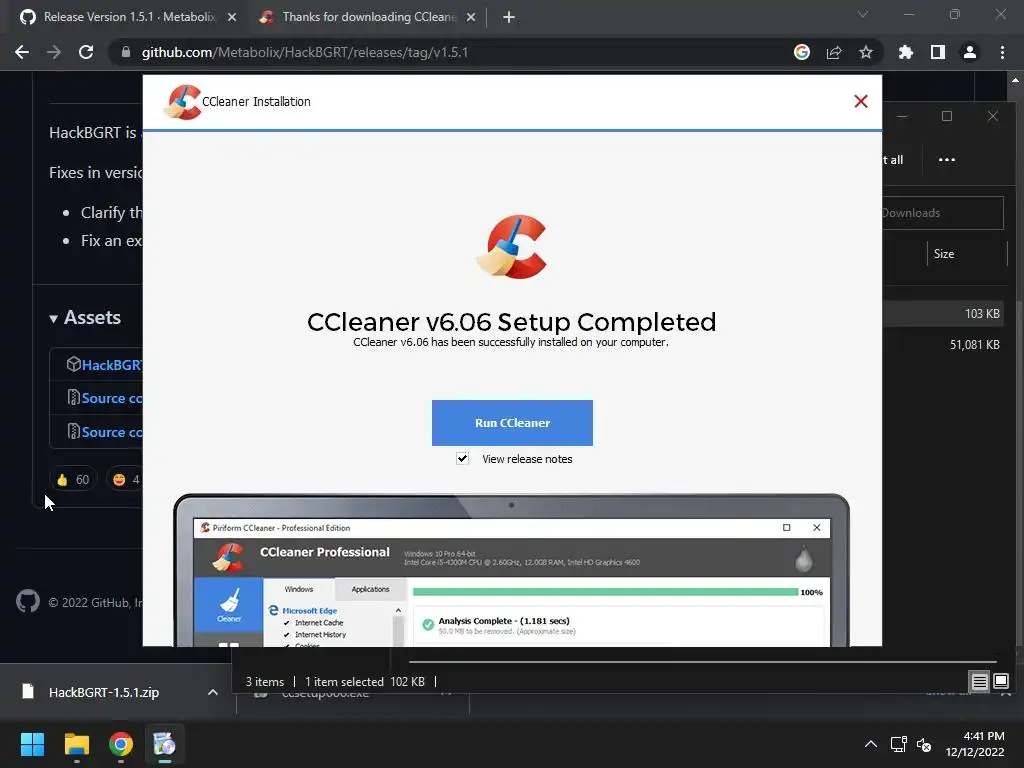1024x768 pixels.
Task: Uncheck View release notes checkbox
Action: pos(462,458)
